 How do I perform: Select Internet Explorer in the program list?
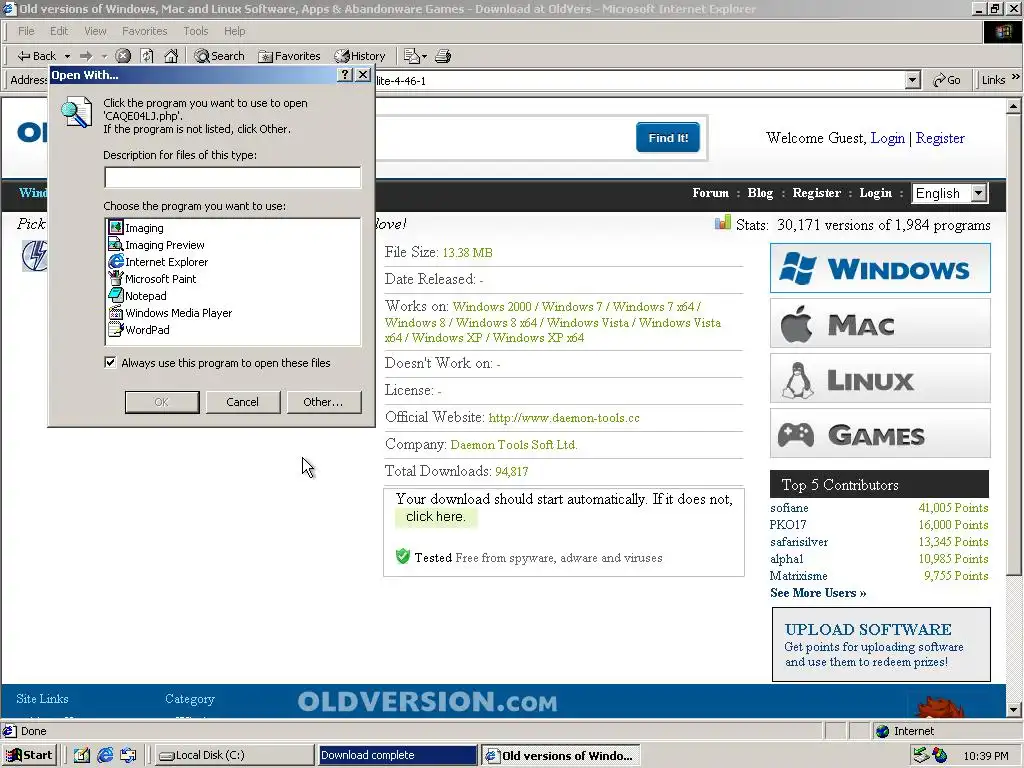coord(159,262)
